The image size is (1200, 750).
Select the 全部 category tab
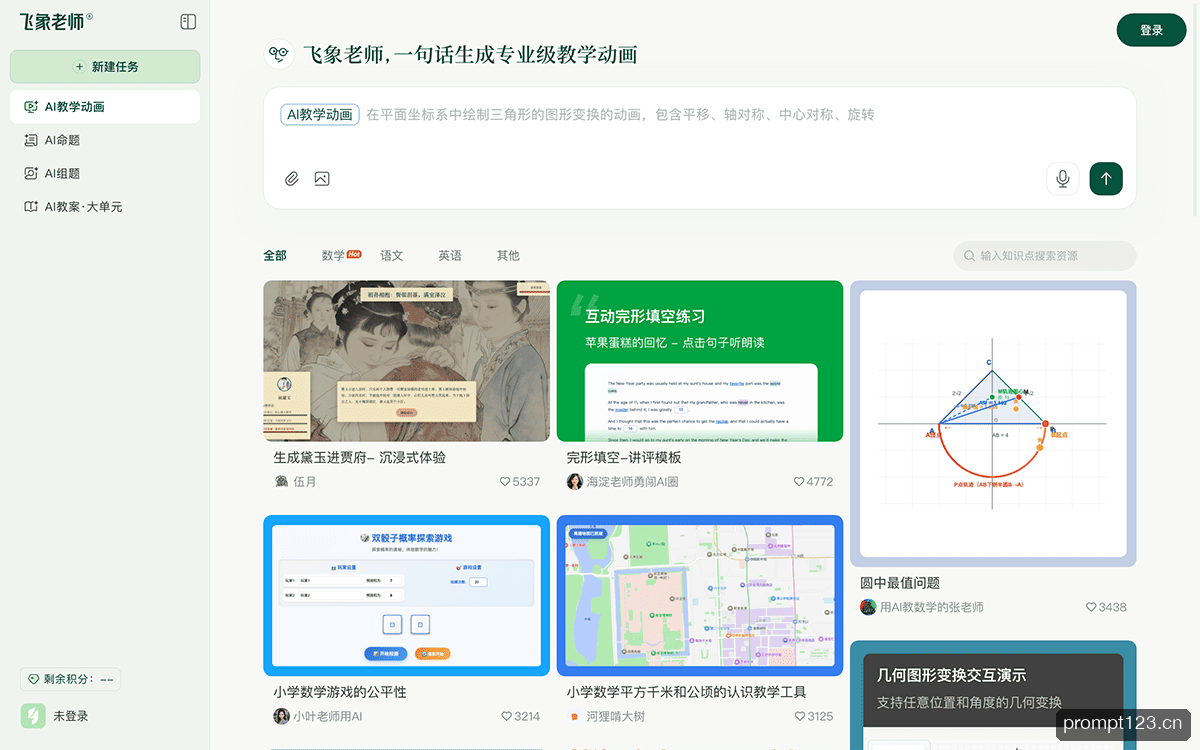tap(275, 256)
